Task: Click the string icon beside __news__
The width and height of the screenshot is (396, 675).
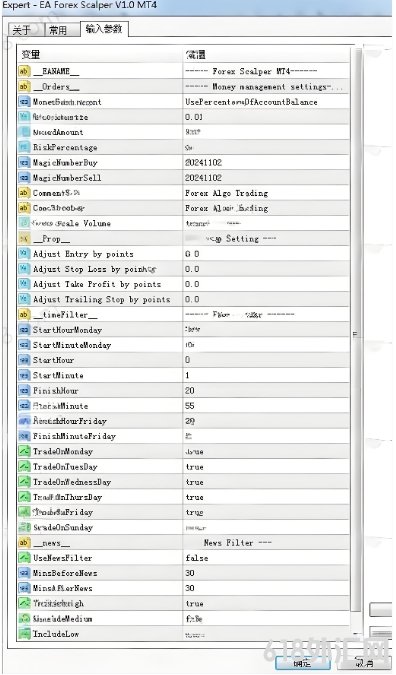Action: pyautogui.click(x=24, y=542)
